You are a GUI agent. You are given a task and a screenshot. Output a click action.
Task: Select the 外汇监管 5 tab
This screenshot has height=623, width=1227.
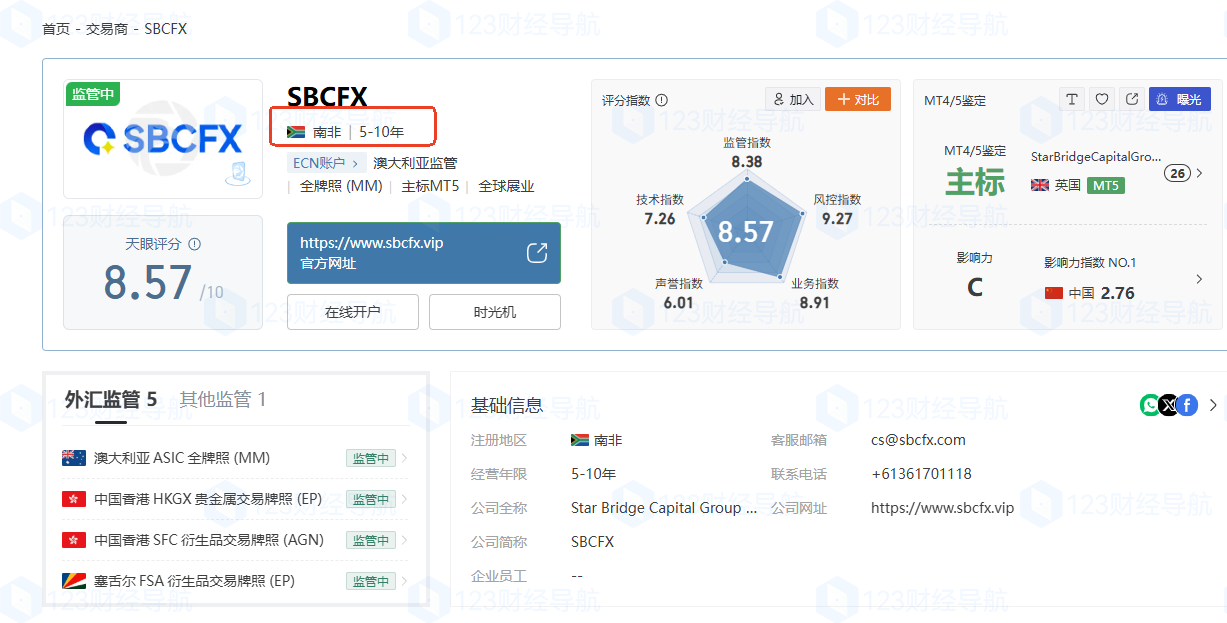click(111, 400)
